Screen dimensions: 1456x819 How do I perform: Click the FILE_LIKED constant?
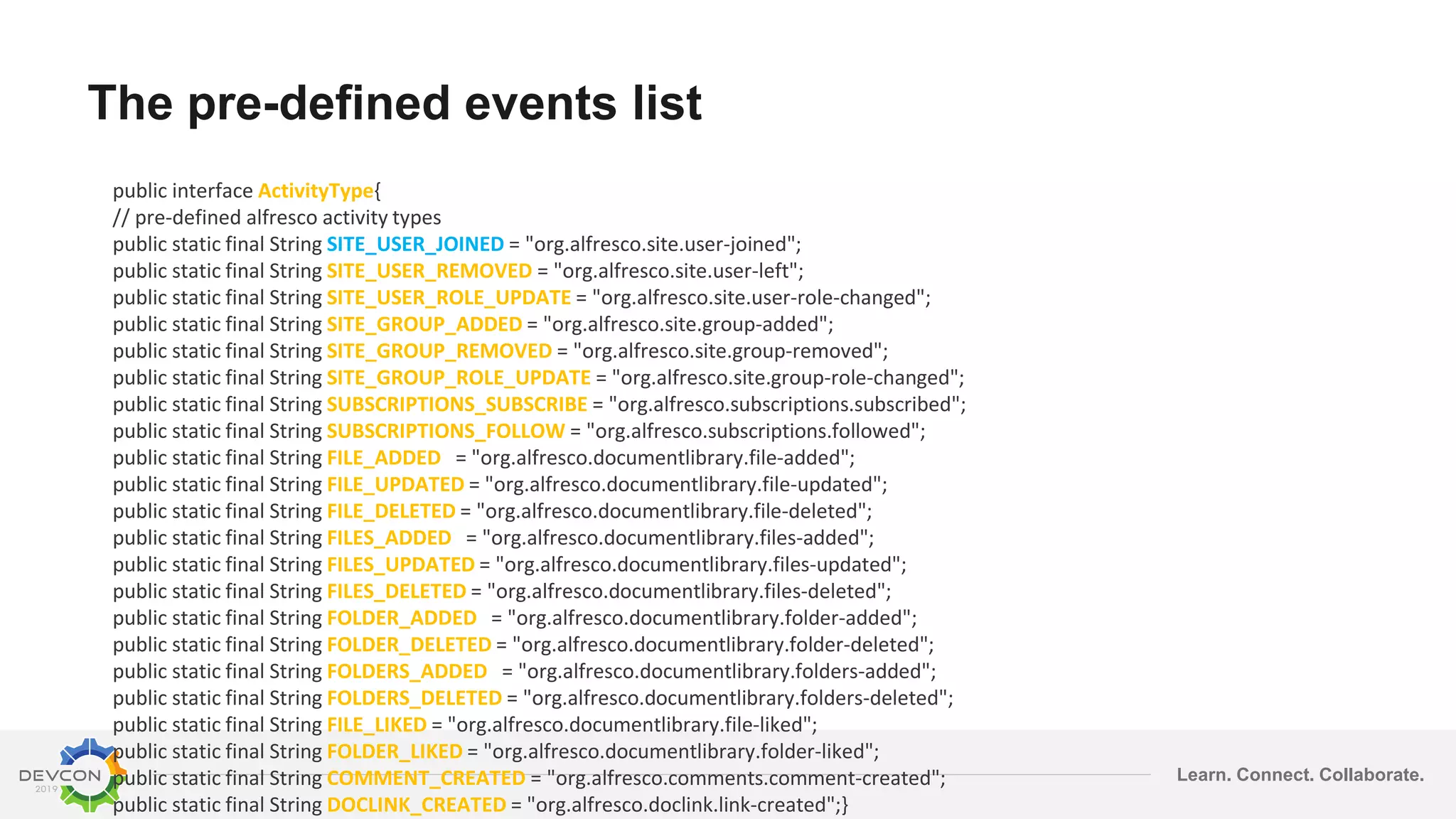pyautogui.click(x=377, y=725)
